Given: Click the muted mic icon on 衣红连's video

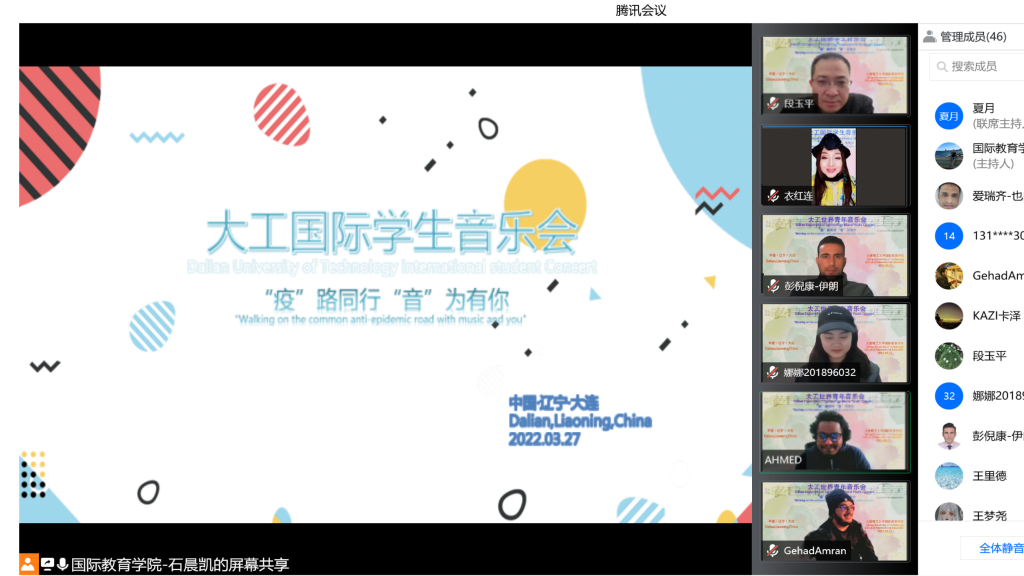Looking at the screenshot, I should click(772, 196).
